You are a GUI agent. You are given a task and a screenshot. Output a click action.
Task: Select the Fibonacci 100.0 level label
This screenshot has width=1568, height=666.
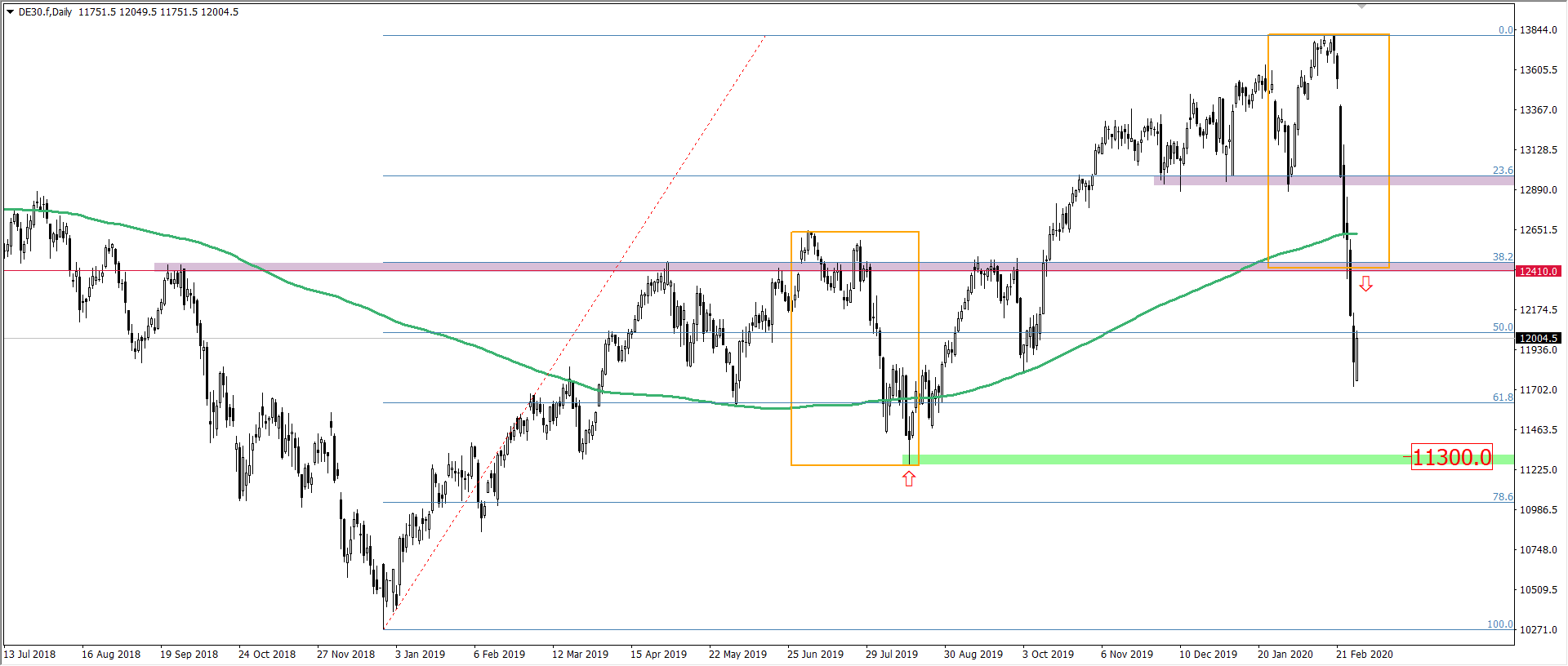pyautogui.click(x=1499, y=624)
